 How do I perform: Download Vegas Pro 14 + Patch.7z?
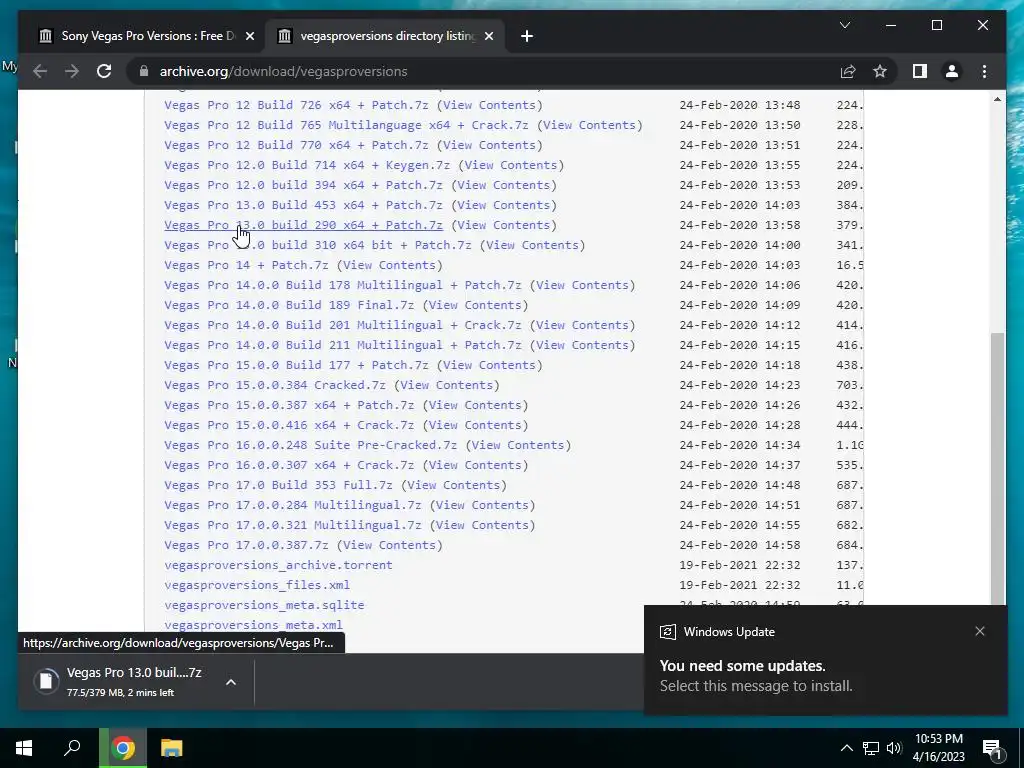click(246, 265)
